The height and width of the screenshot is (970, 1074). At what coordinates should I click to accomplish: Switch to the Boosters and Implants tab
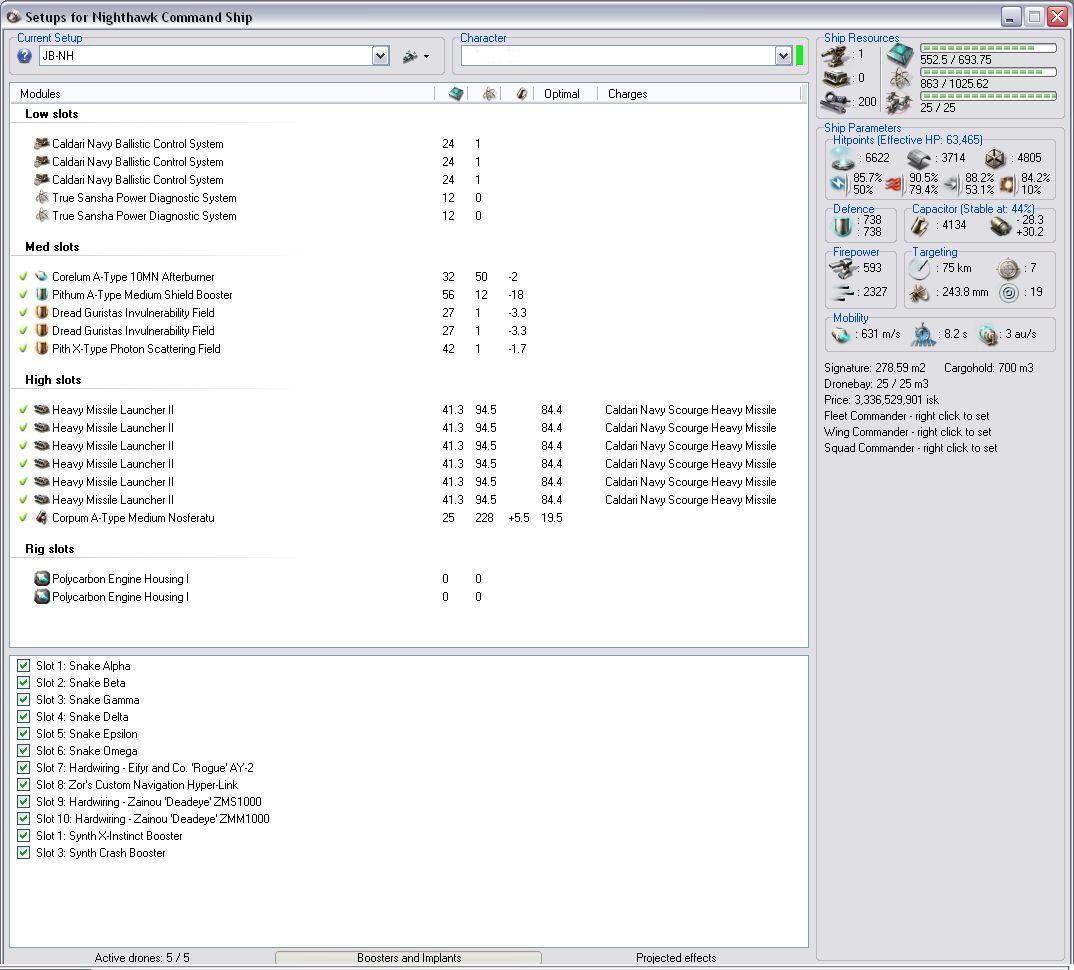(408, 958)
